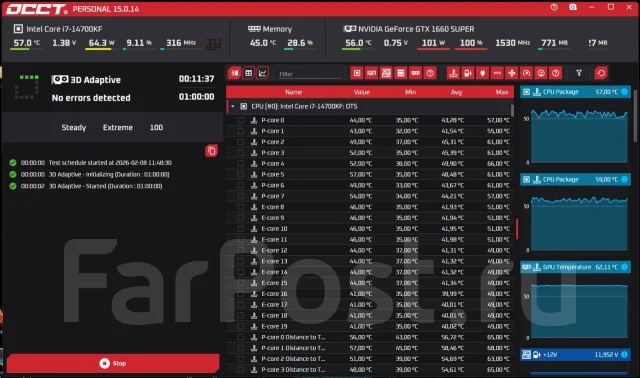Select the P-core 2 row

tap(370, 142)
